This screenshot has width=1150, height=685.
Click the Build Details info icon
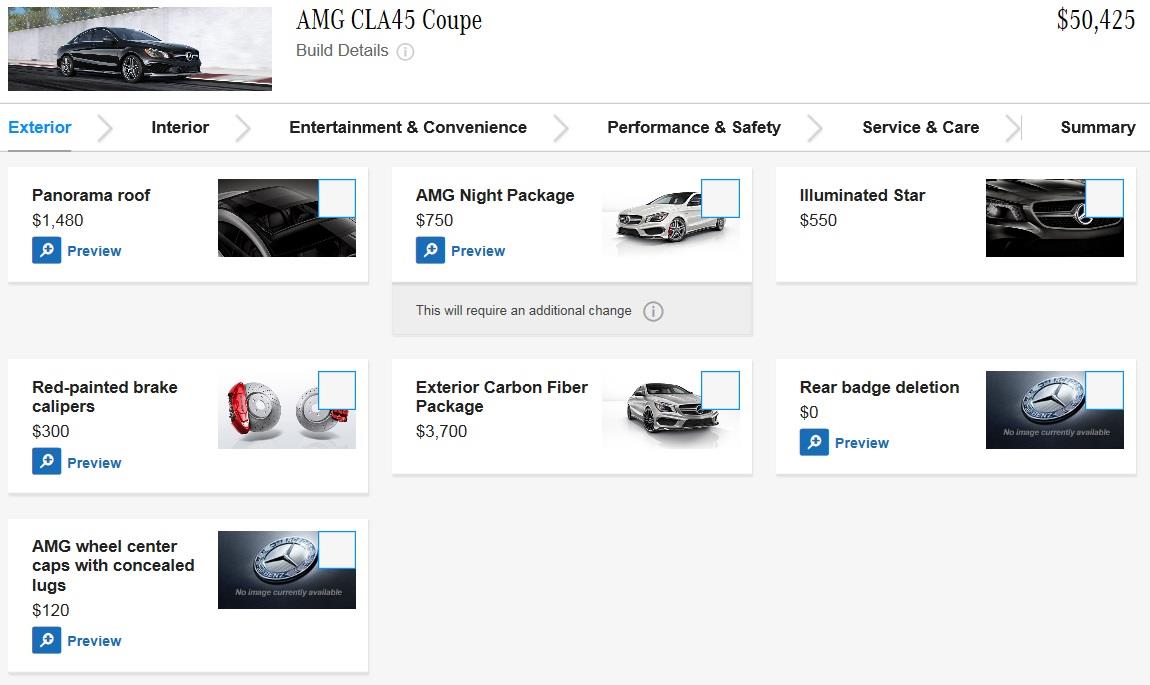(405, 51)
